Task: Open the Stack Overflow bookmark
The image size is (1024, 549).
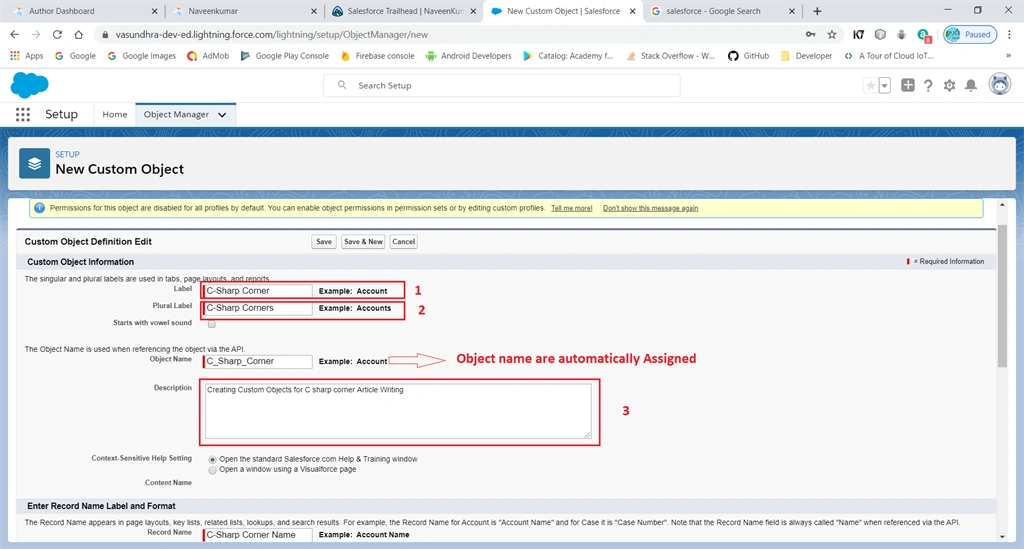Action: coord(671,56)
